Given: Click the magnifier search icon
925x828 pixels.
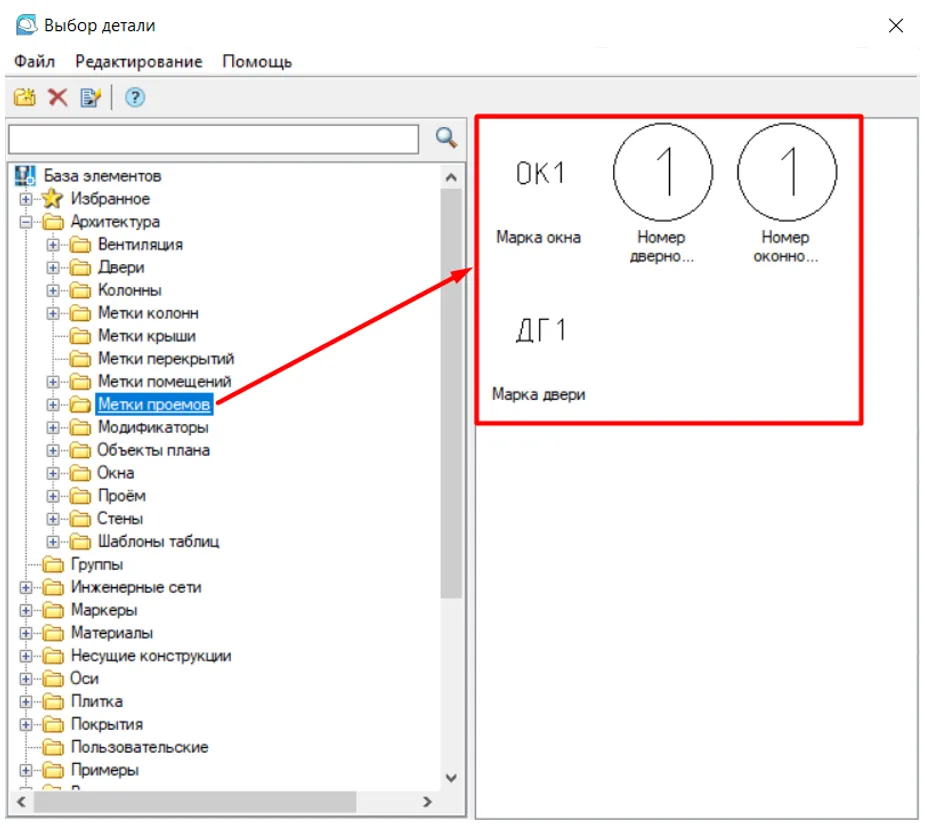Looking at the screenshot, I should 446,138.
